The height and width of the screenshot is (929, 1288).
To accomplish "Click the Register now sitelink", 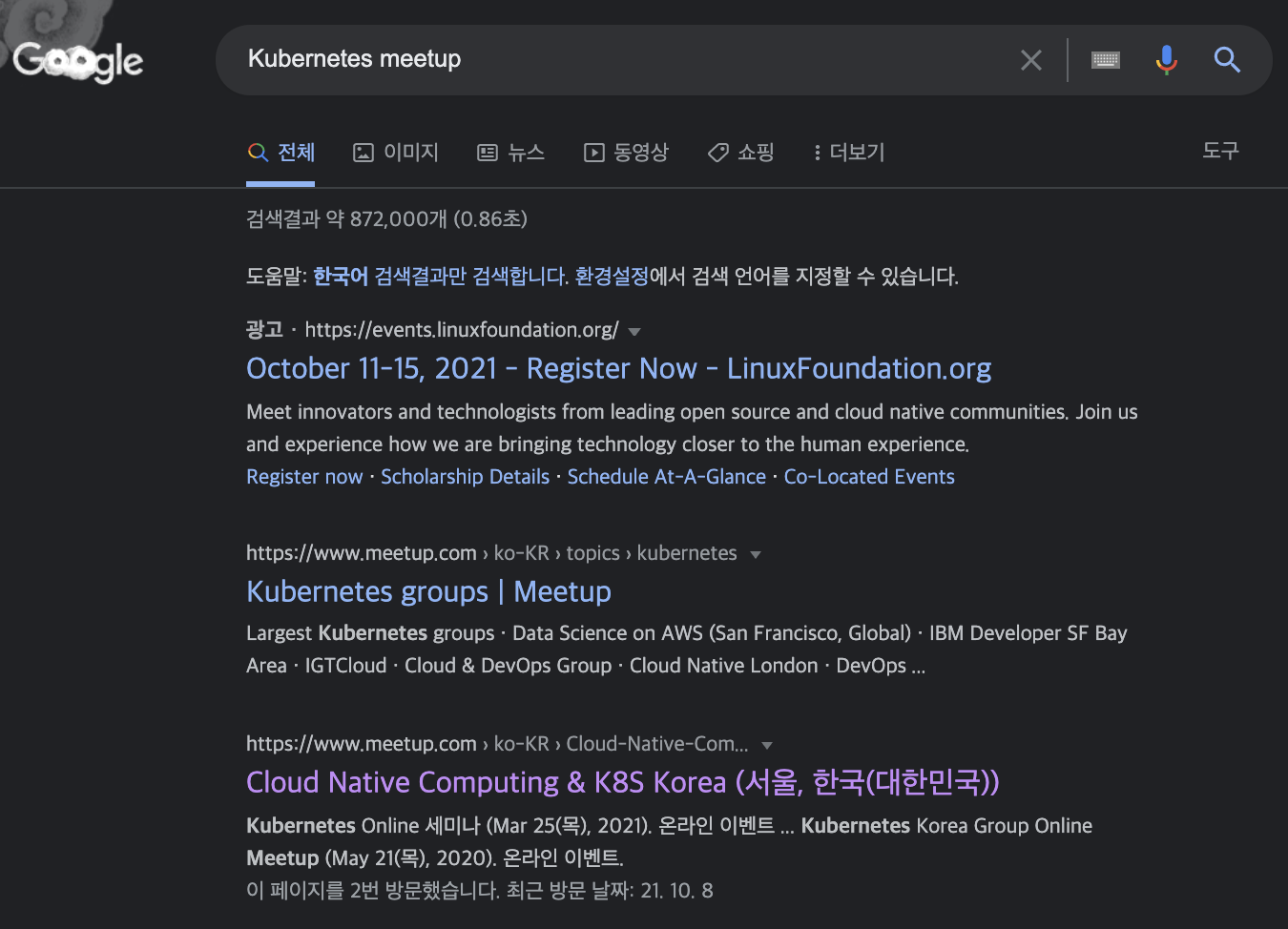I will coord(304,477).
